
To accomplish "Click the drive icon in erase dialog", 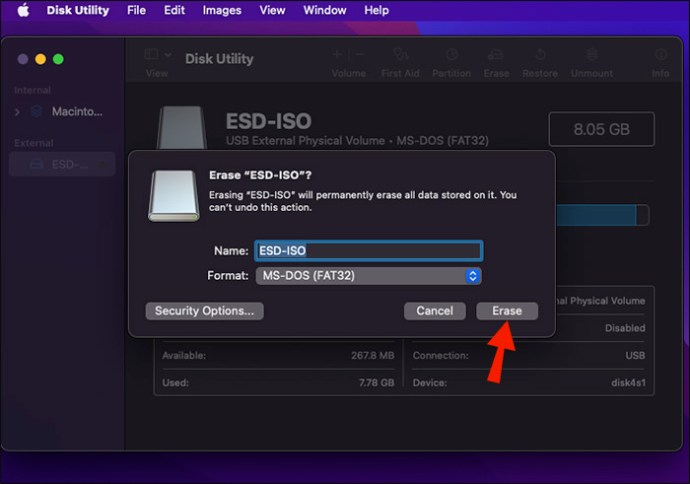I will pos(174,196).
